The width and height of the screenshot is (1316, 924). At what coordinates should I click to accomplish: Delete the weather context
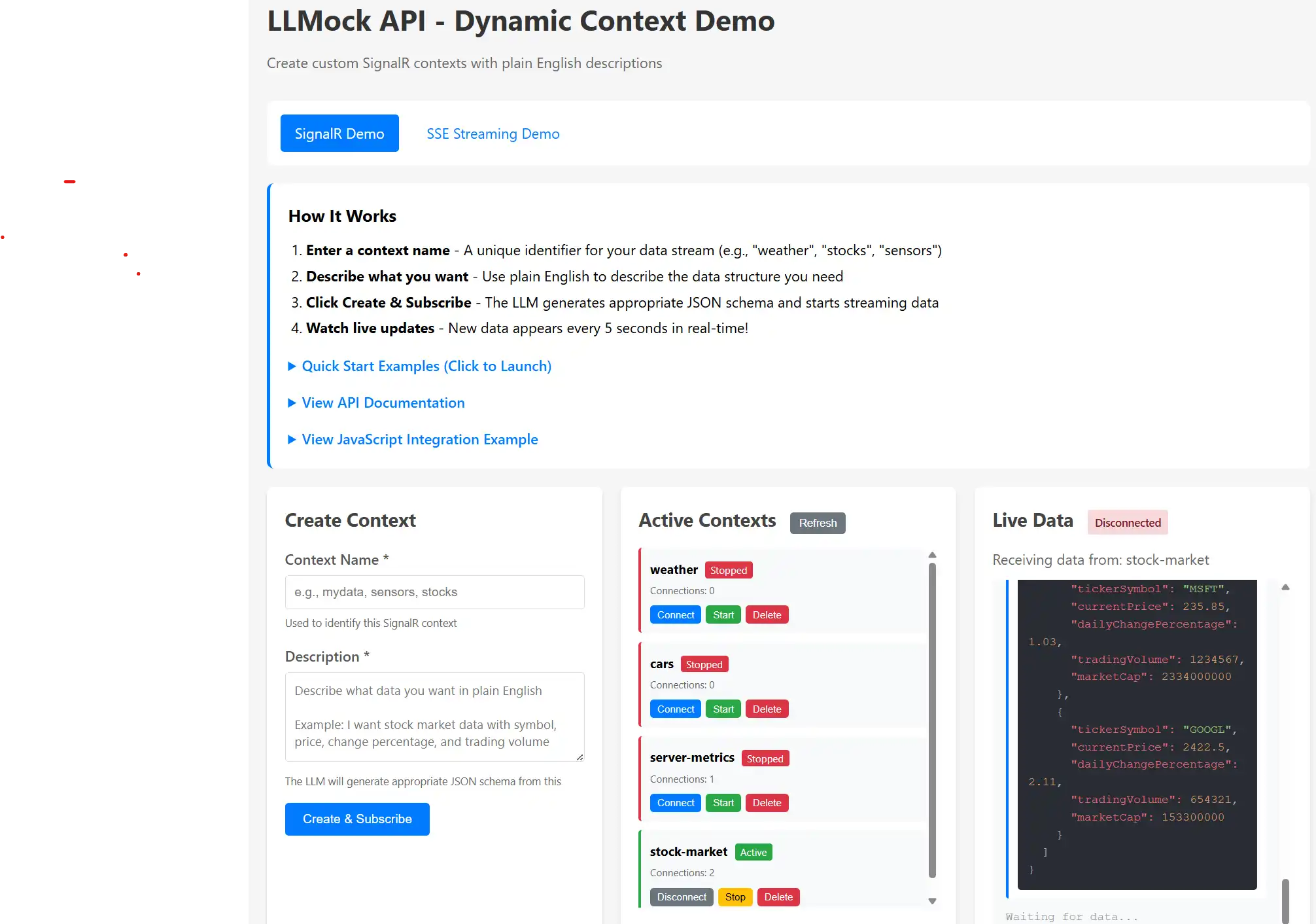tap(767, 614)
